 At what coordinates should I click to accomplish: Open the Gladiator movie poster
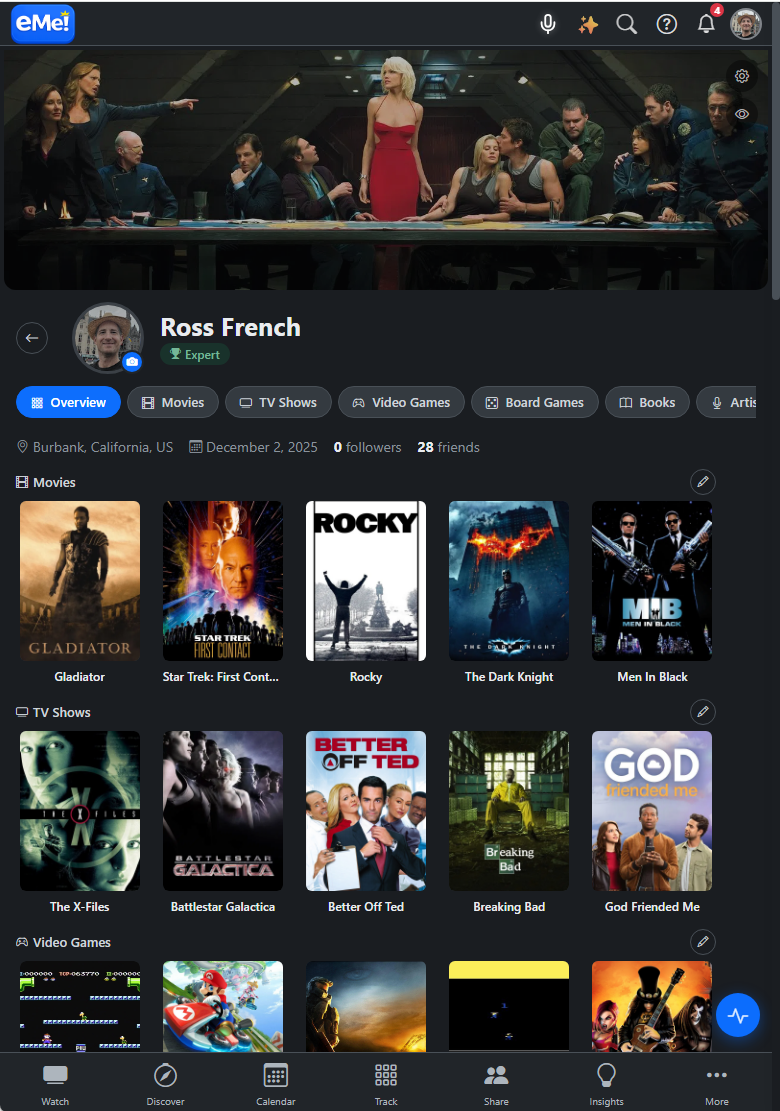80,581
